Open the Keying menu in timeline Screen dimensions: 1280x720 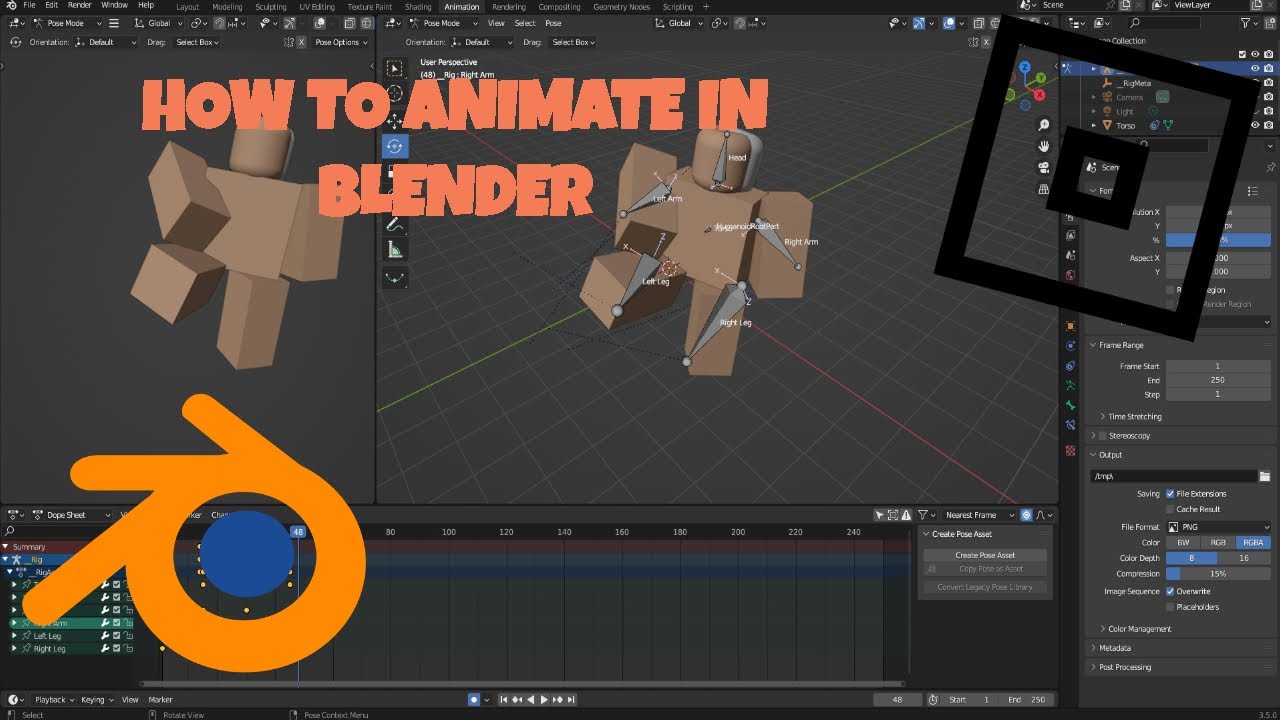point(95,700)
